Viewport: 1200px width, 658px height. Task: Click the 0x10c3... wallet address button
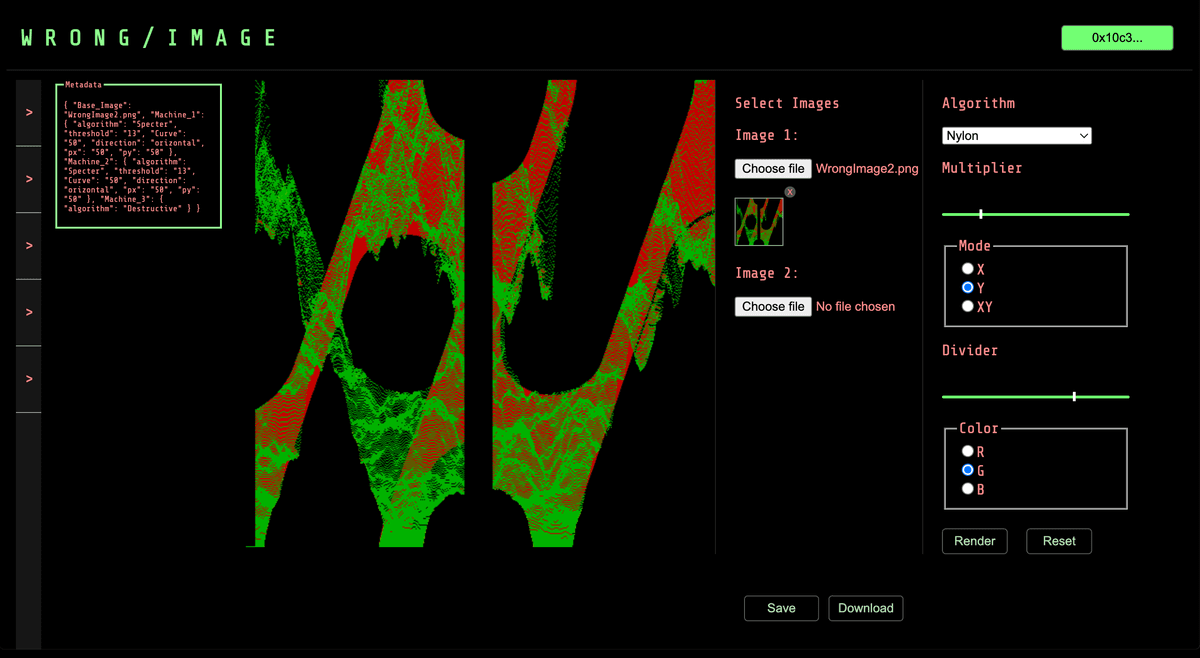coord(1117,38)
